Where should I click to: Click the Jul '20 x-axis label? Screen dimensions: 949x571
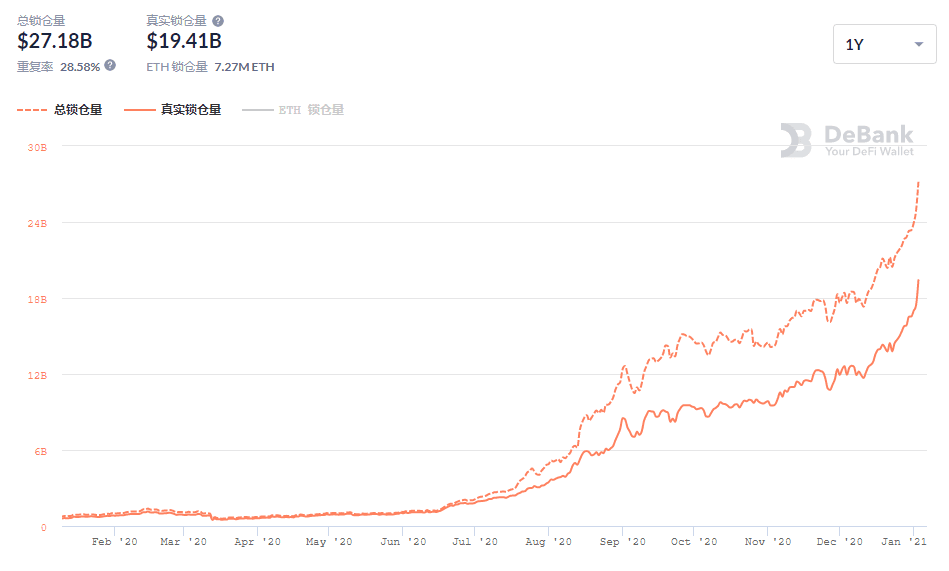pos(474,541)
